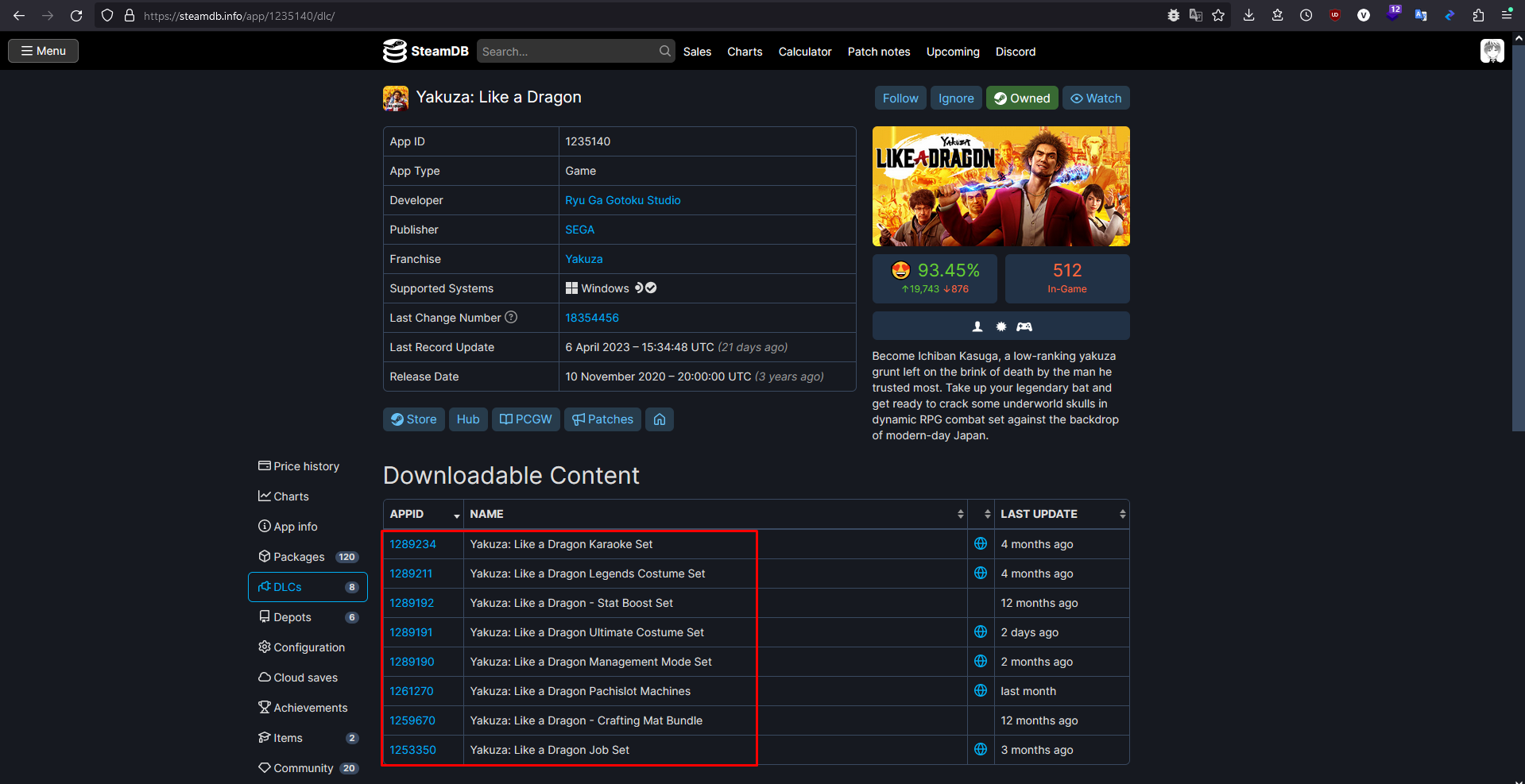1525x784 pixels.
Task: Sort the table by LAST UPDATE column
Action: coord(1062,514)
